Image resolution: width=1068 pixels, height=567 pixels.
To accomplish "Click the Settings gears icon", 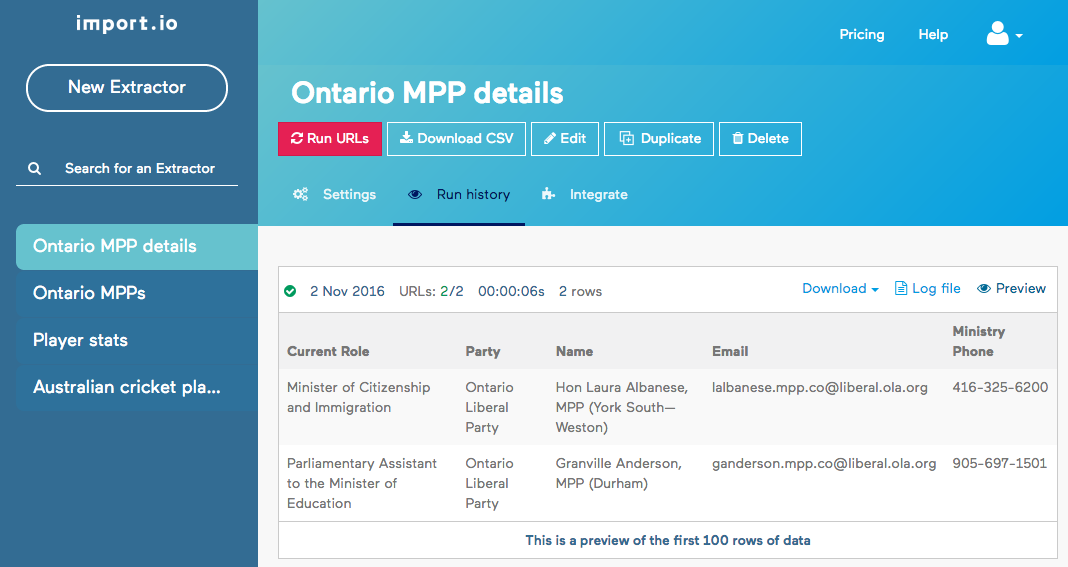I will [x=300, y=194].
